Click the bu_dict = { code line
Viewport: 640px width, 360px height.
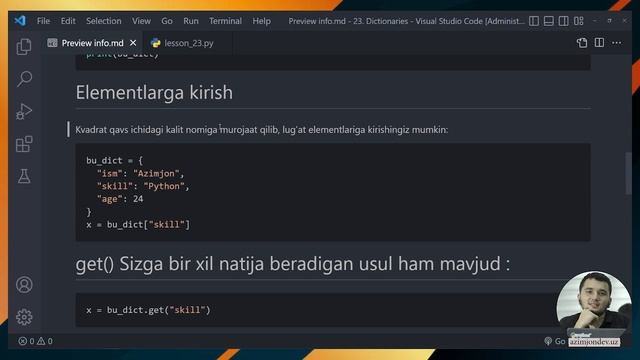point(114,160)
